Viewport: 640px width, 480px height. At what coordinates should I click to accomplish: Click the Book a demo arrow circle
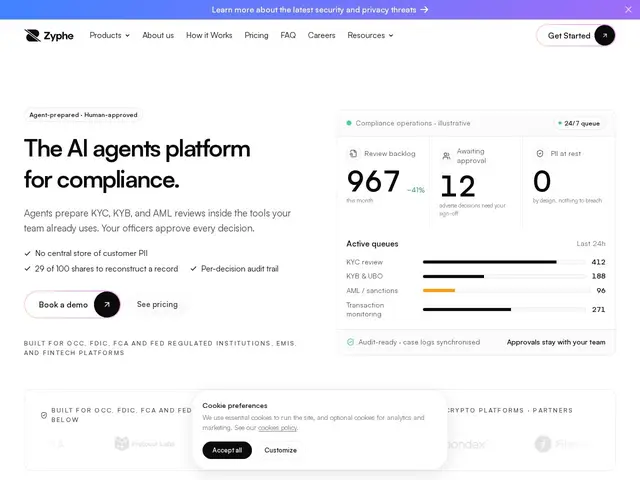pyautogui.click(x=107, y=304)
